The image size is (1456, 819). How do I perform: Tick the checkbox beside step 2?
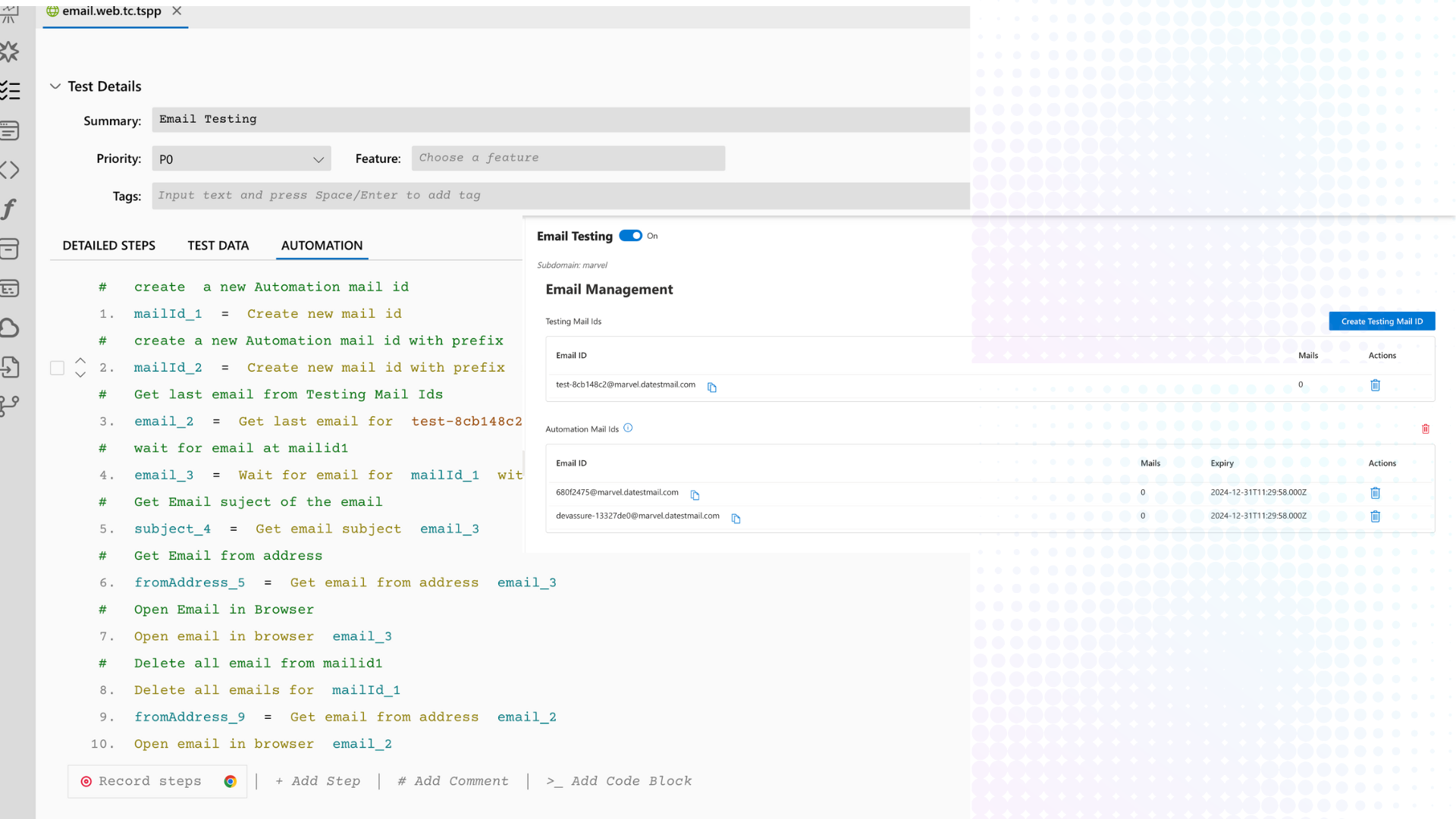57,368
